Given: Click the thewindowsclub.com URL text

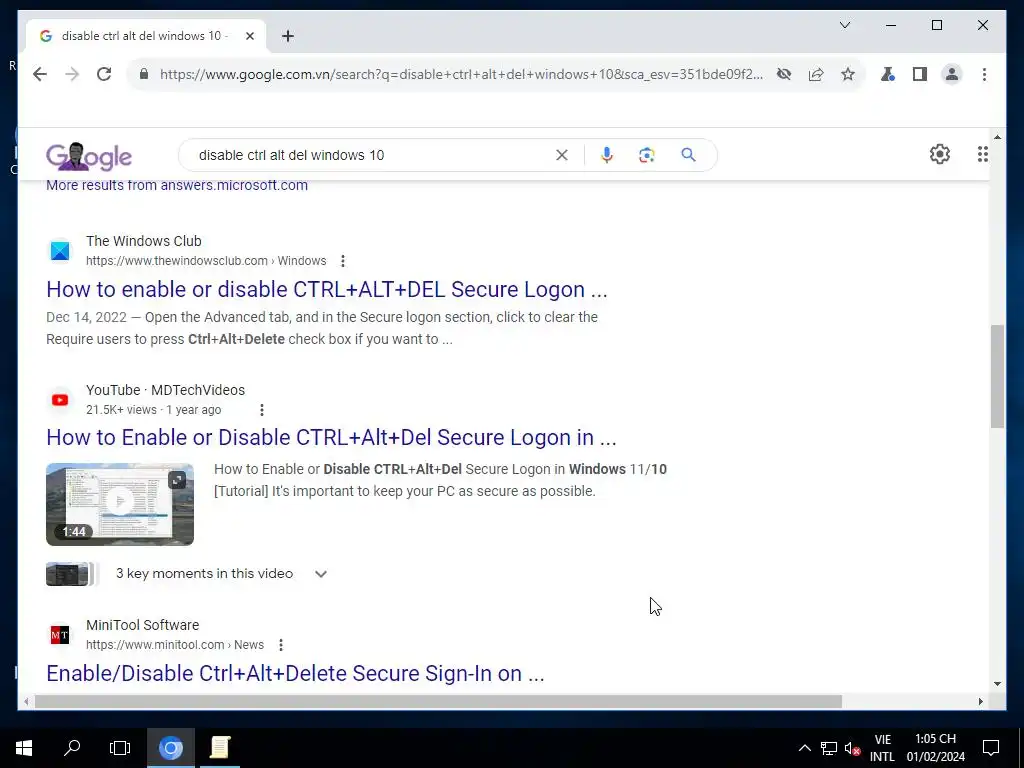Looking at the screenshot, I should click(206, 261).
